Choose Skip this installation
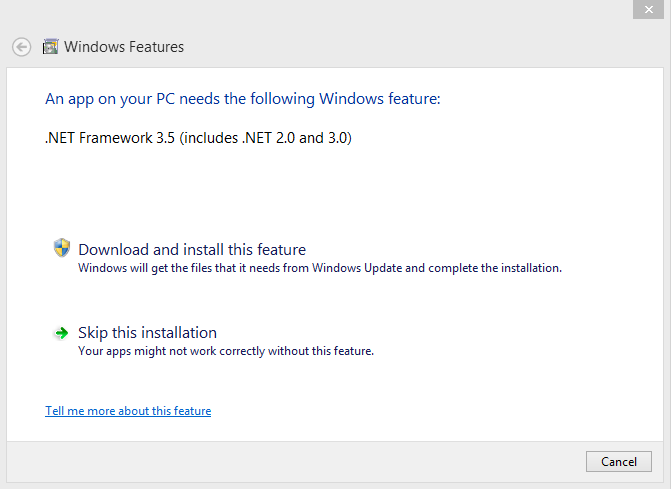 pyautogui.click(x=147, y=333)
